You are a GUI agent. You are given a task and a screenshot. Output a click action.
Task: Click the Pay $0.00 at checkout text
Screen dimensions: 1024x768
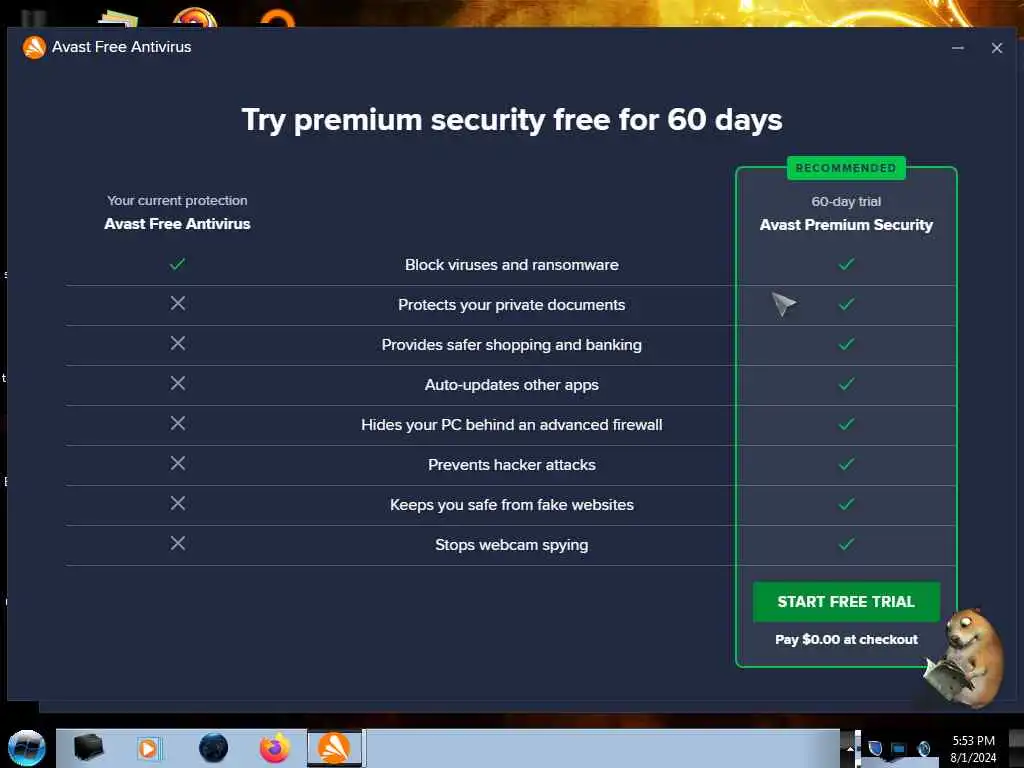click(846, 640)
